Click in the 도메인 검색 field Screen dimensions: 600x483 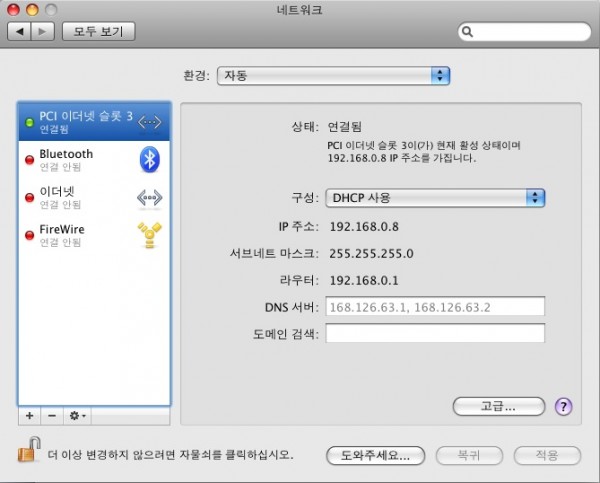[x=435, y=333]
